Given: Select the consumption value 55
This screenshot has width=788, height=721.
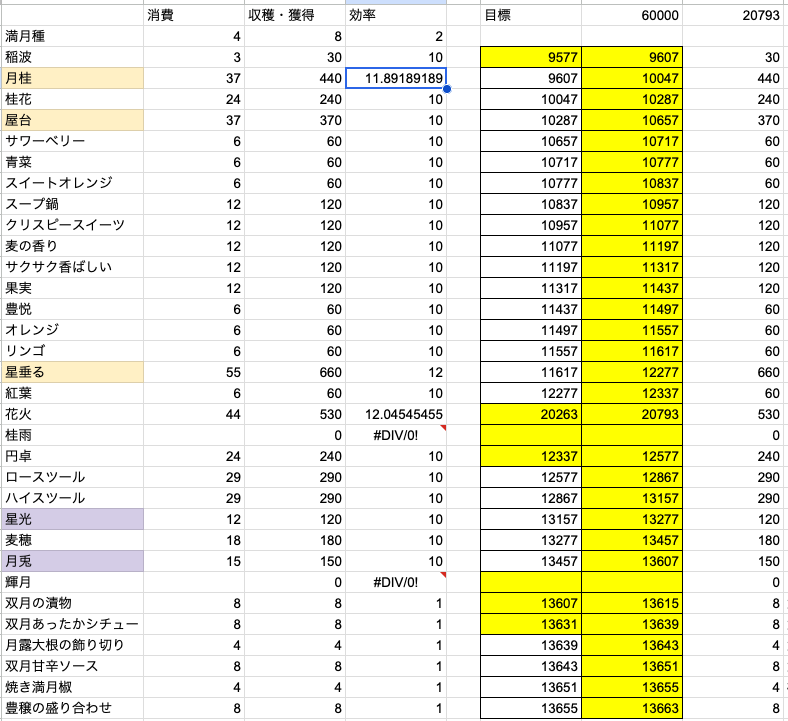Looking at the screenshot, I should (194, 372).
